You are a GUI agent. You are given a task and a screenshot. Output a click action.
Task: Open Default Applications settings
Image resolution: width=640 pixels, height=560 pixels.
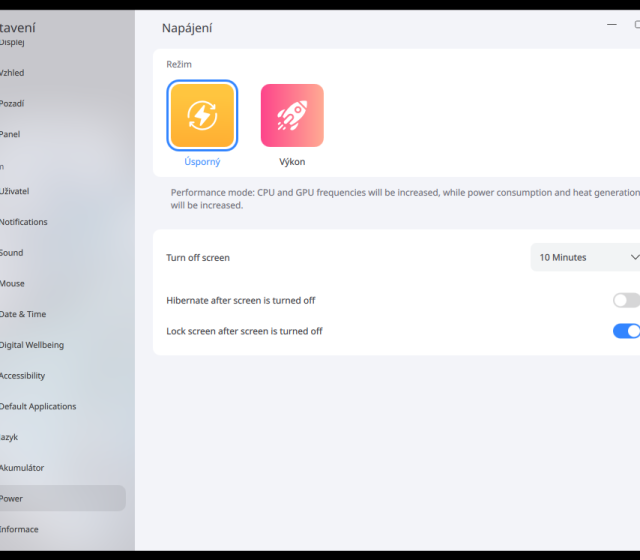click(x=38, y=407)
